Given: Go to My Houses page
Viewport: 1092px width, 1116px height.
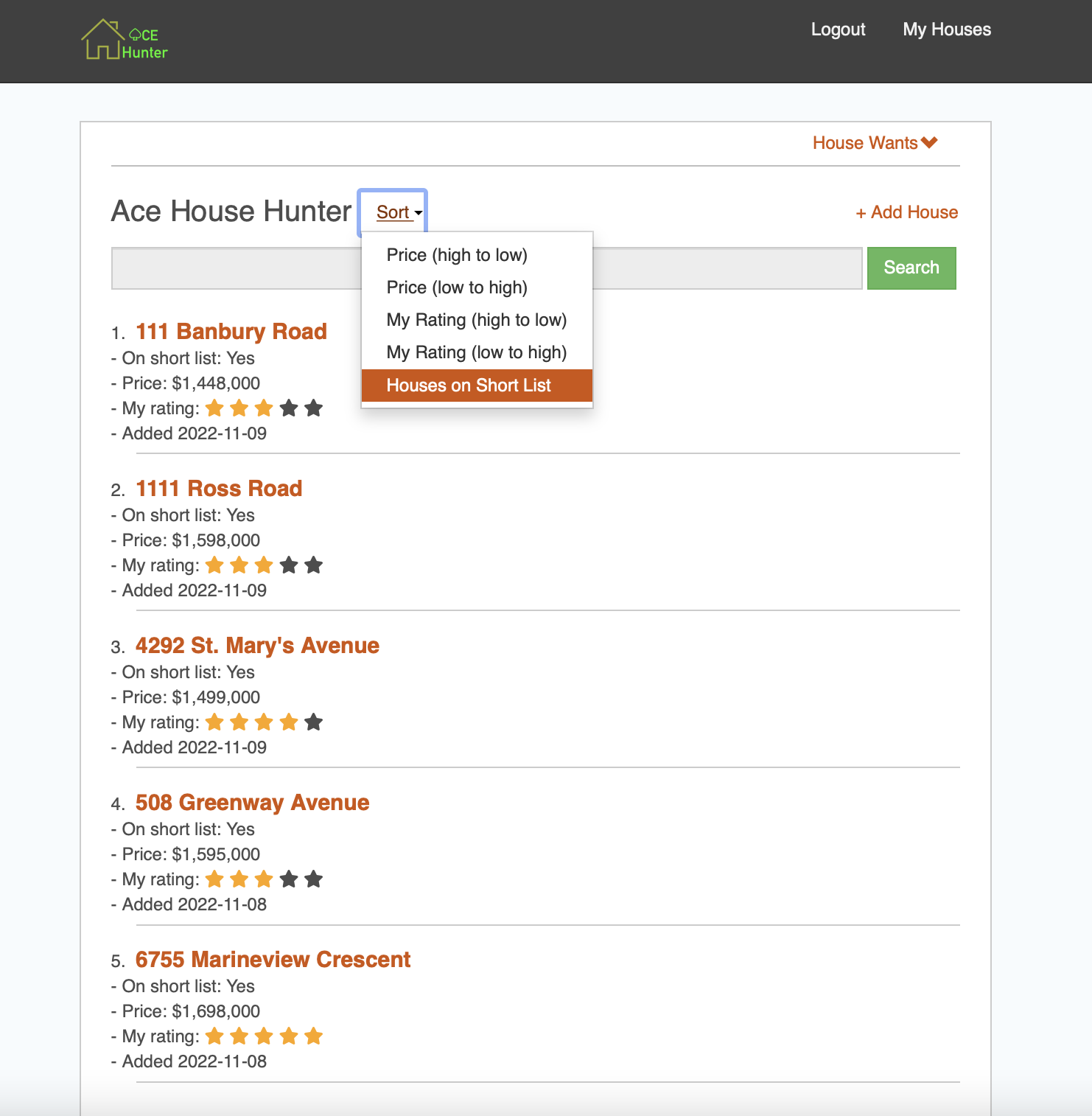Looking at the screenshot, I should coord(947,29).
